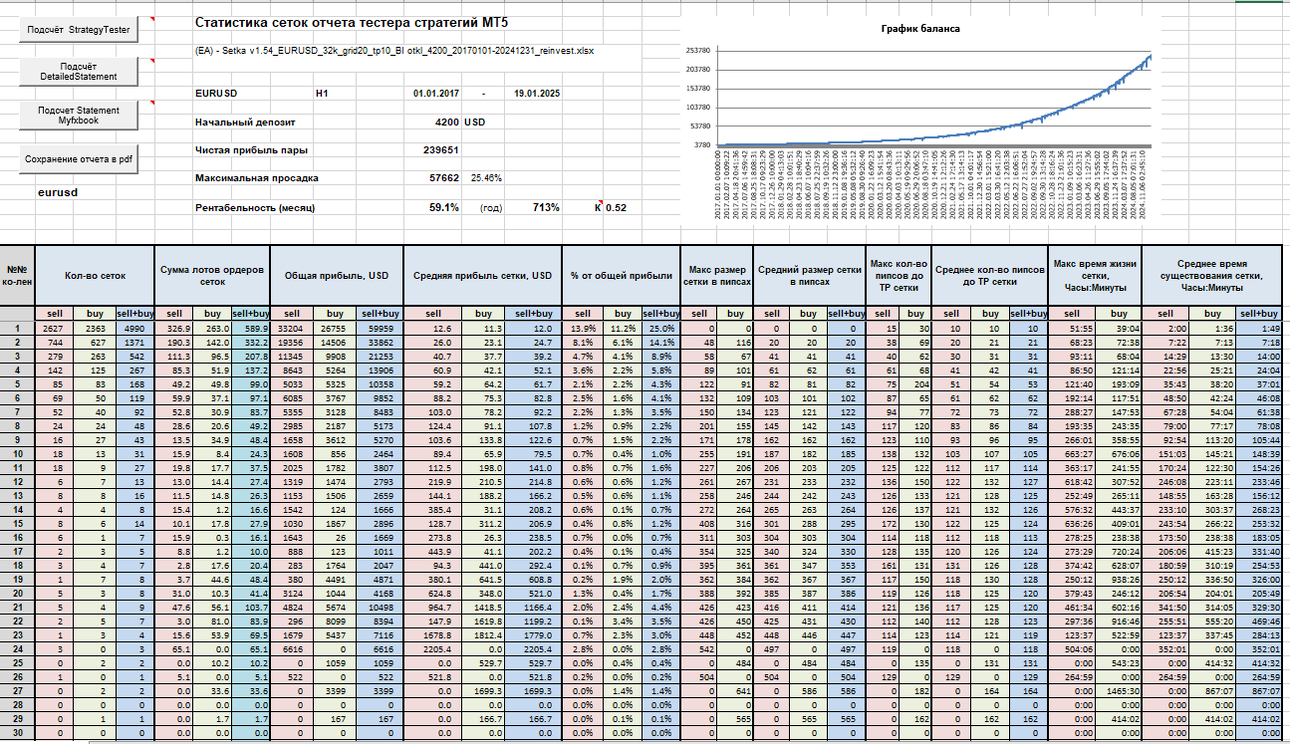Select the average lifetime cell 148:39
The height and width of the screenshot is (744, 1290).
(x=1259, y=452)
